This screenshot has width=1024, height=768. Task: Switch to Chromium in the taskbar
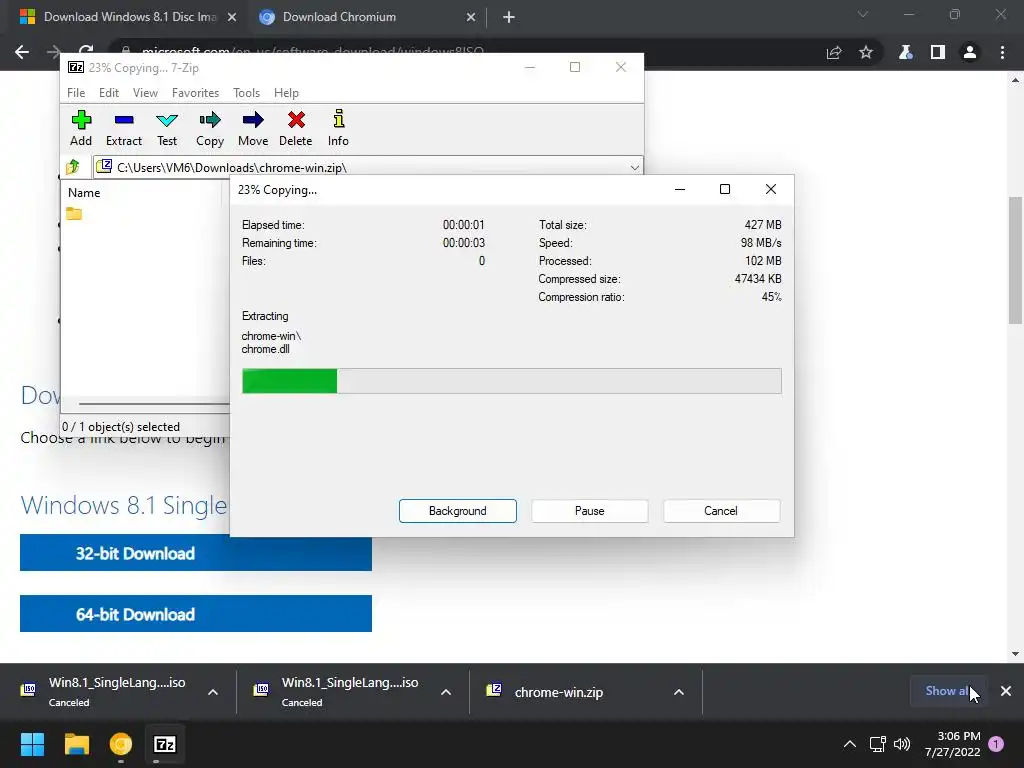tap(121, 744)
